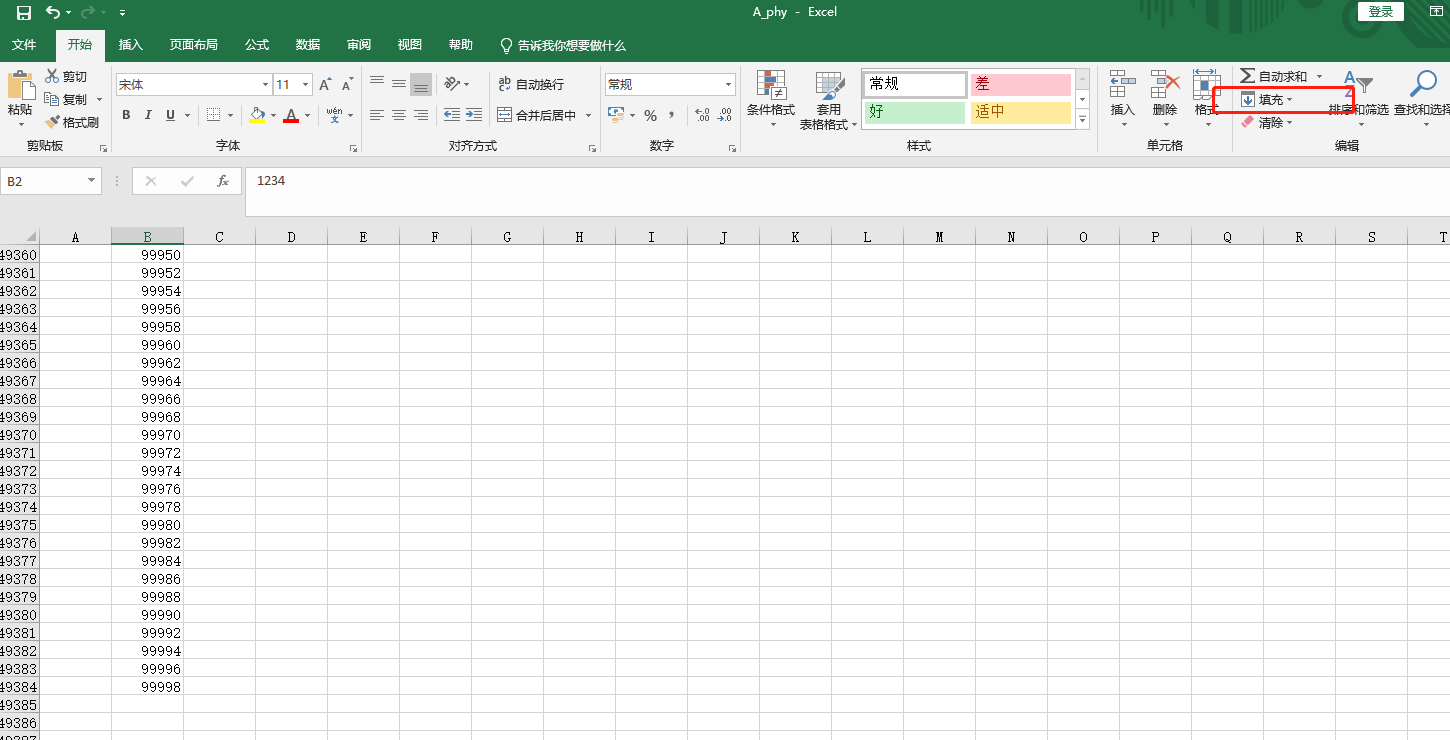Click the formula bar containing 1234

pos(847,191)
